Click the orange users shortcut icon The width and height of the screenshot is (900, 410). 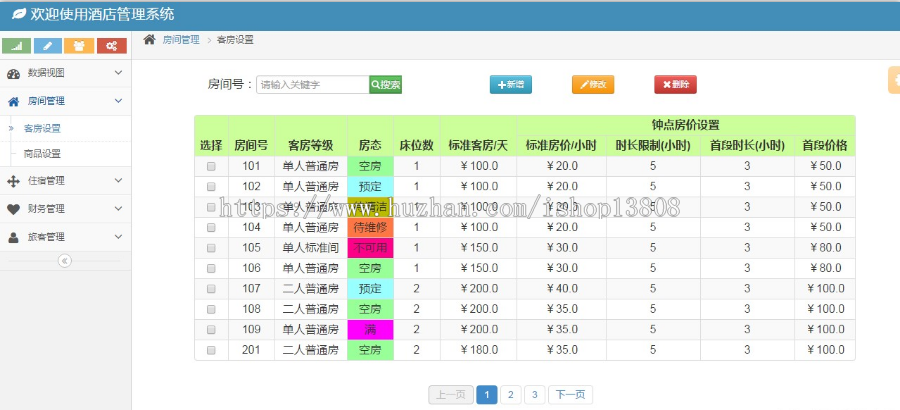(x=79, y=46)
